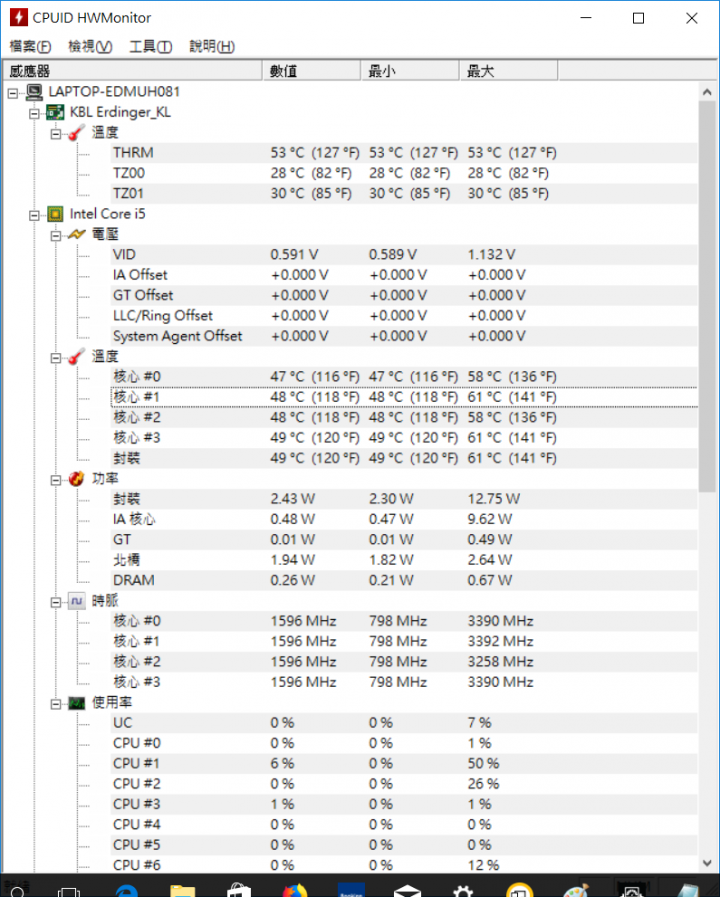
Task: Collapse the 使用率 utilization group
Action: point(55,704)
